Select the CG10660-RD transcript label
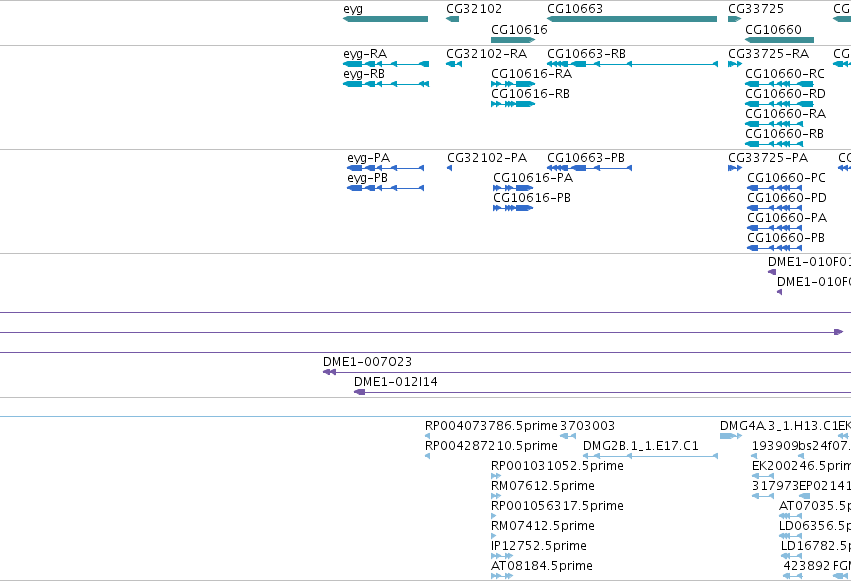The width and height of the screenshot is (851, 581). pos(785,94)
